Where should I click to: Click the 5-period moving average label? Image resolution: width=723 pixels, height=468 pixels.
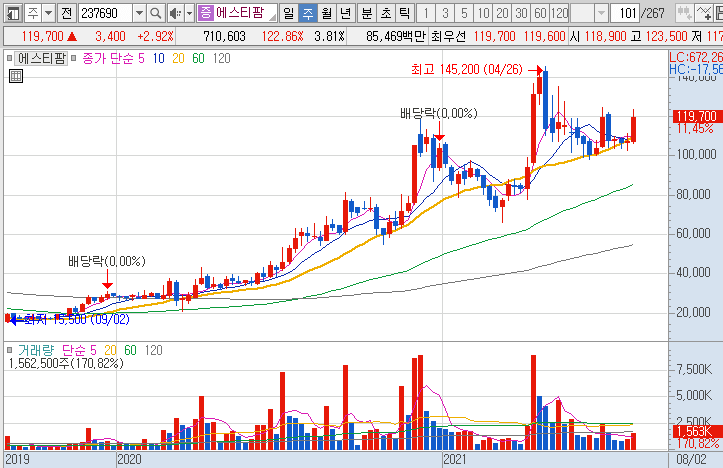pyautogui.click(x=141, y=59)
